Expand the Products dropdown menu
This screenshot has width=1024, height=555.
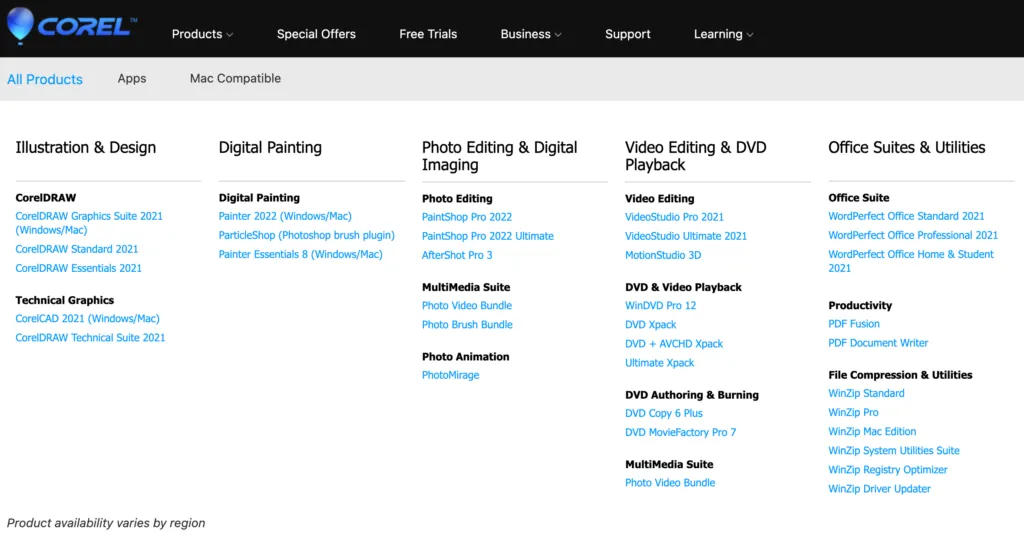pos(202,34)
